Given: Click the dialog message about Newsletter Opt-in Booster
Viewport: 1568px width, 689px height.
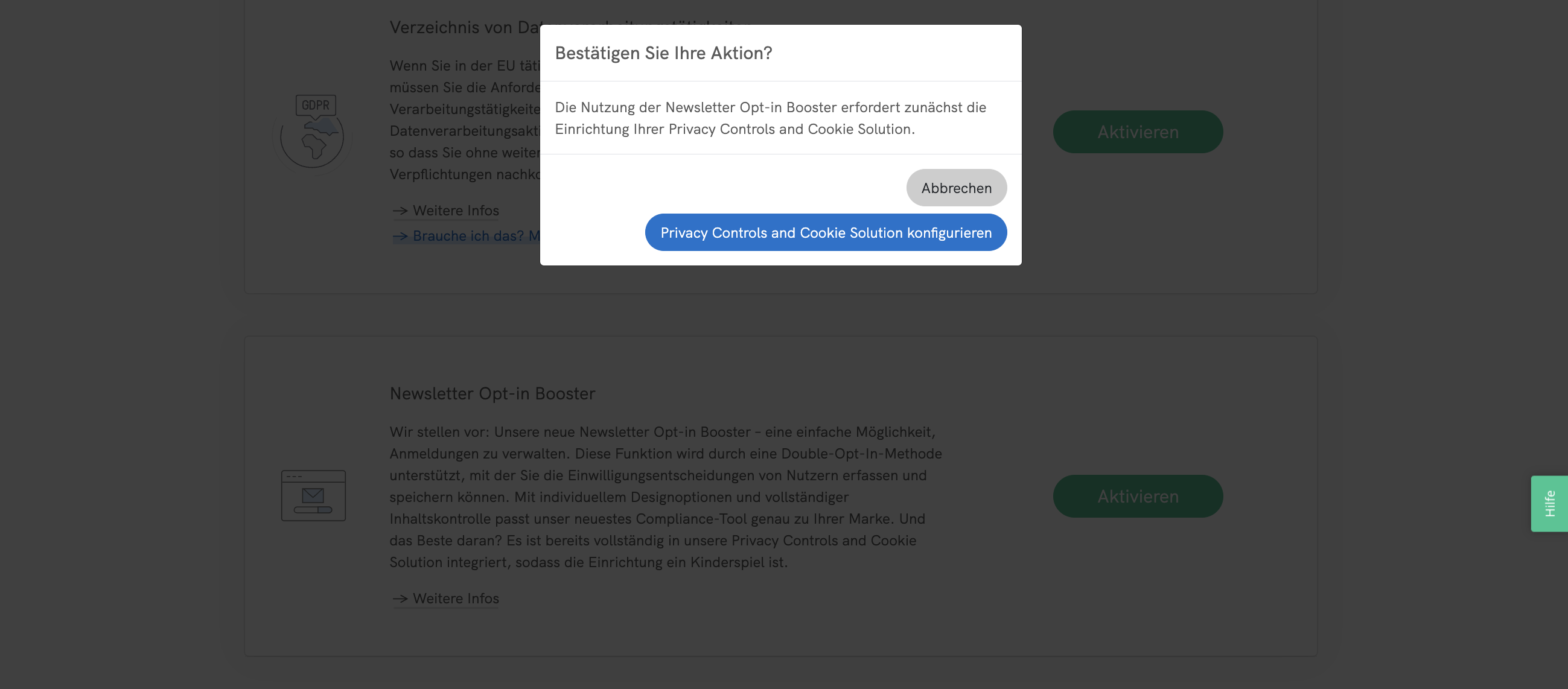Looking at the screenshot, I should (770, 118).
